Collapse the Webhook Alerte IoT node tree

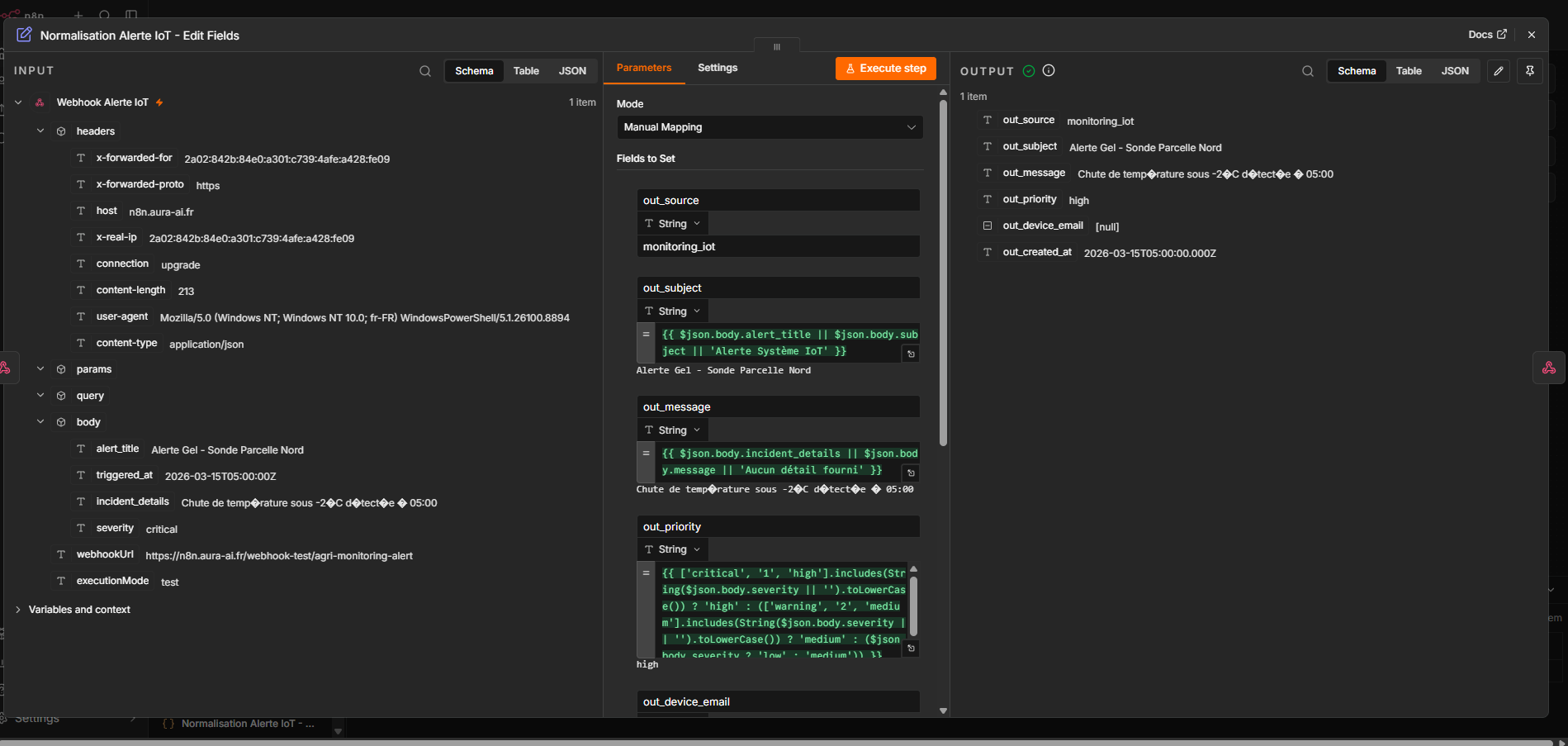[x=18, y=102]
